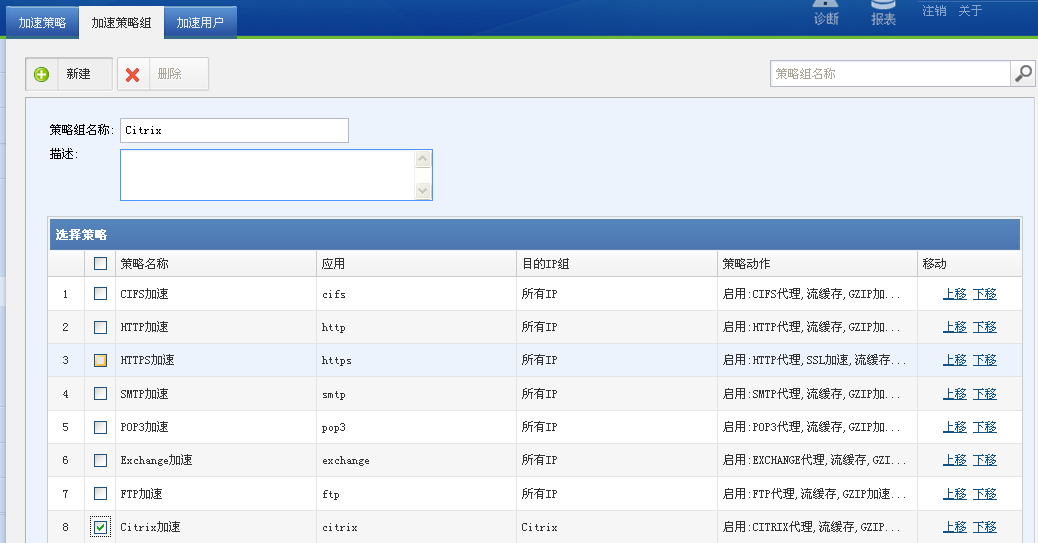Screen dimensions: 1038x543
Task: Click the red X 删除 icon
Action: pyautogui.click(x=133, y=75)
